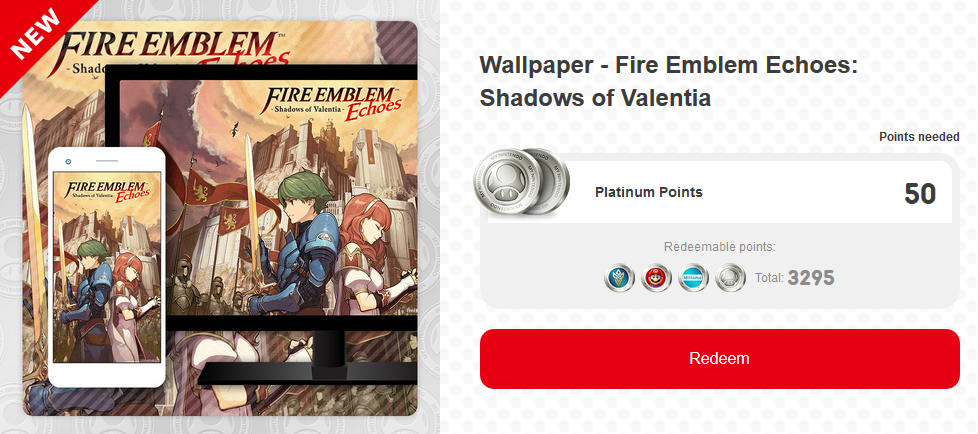
Task: Click the Fire Emblem Heroes platinum coin icon
Action: pos(619,277)
